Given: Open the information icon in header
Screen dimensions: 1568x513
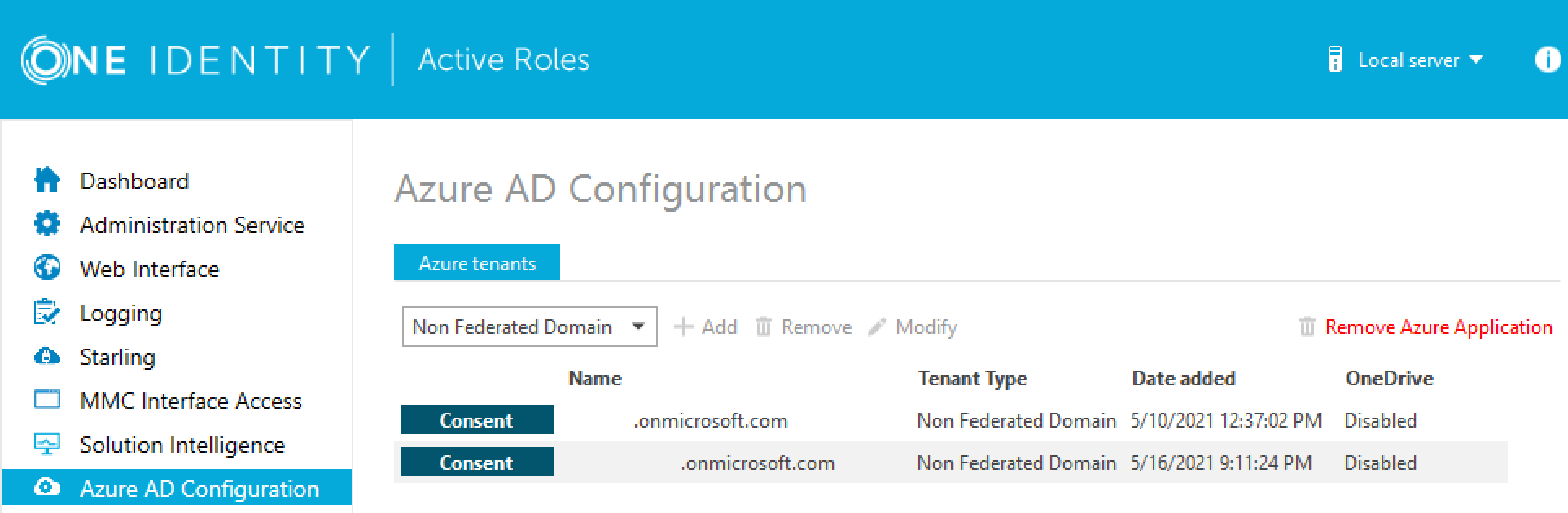Looking at the screenshot, I should click(1547, 59).
